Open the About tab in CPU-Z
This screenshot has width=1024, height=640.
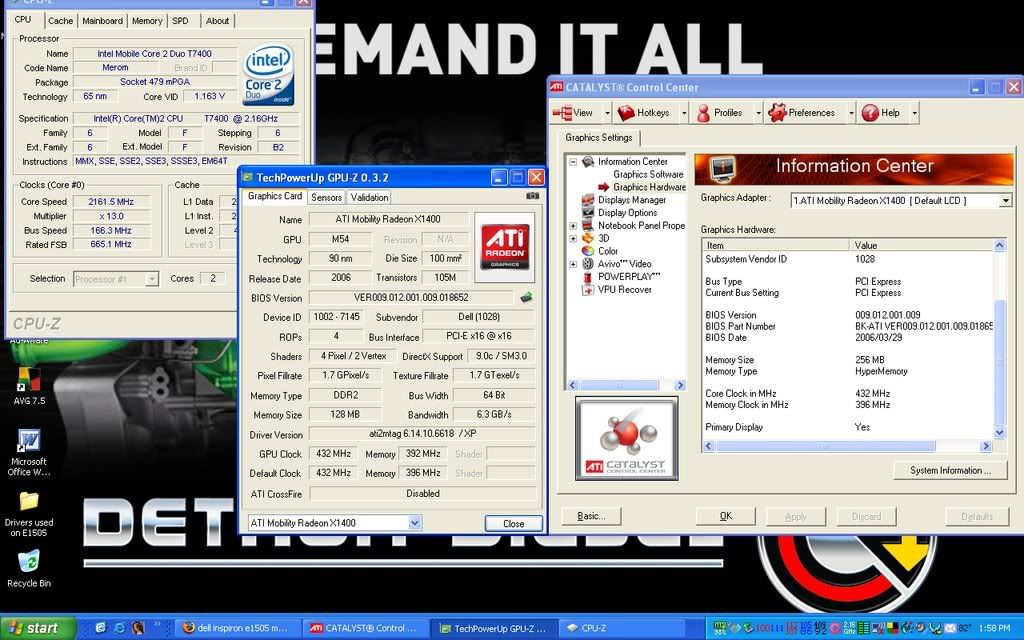click(x=217, y=21)
